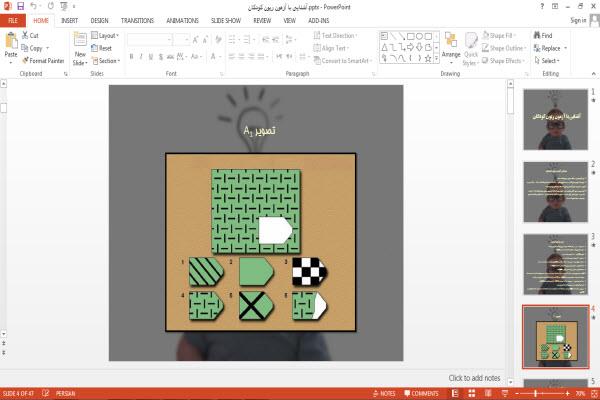Click Find in Editing group

(543, 36)
